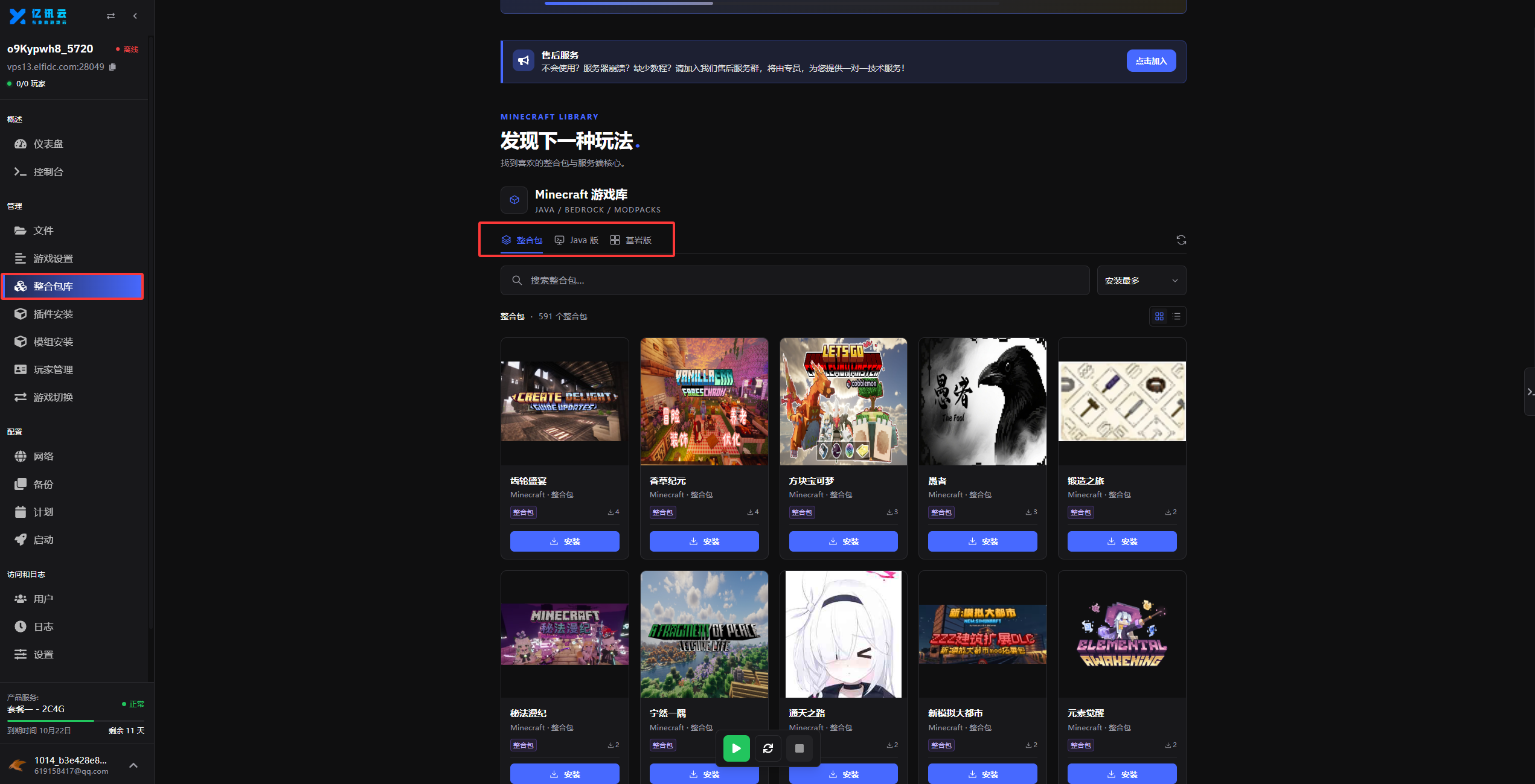The image size is (1535, 784).
Task: Stop the server with square button
Action: coord(800,748)
